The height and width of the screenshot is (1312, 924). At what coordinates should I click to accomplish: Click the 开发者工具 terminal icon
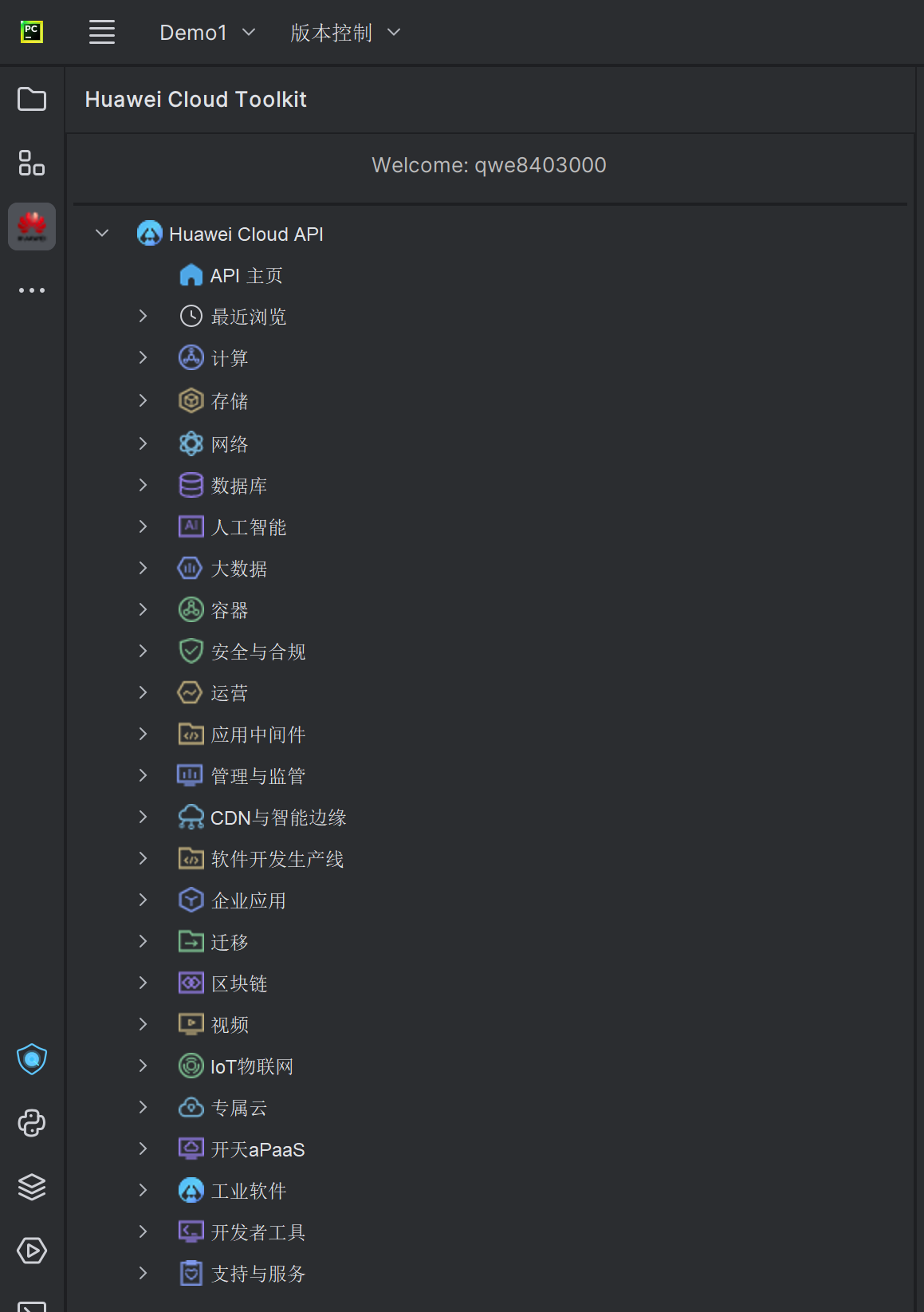coord(191,1232)
